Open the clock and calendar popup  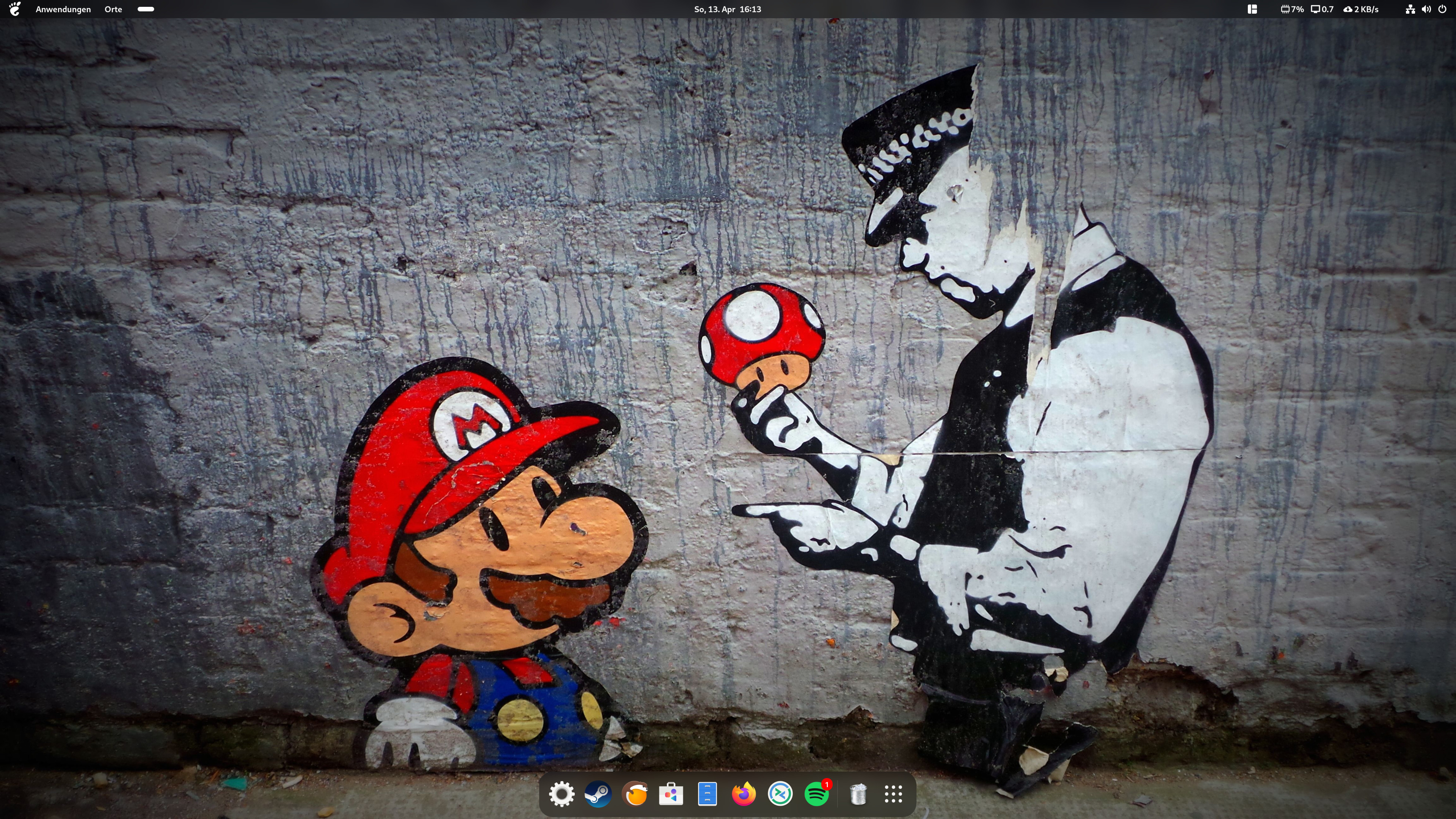728,9
